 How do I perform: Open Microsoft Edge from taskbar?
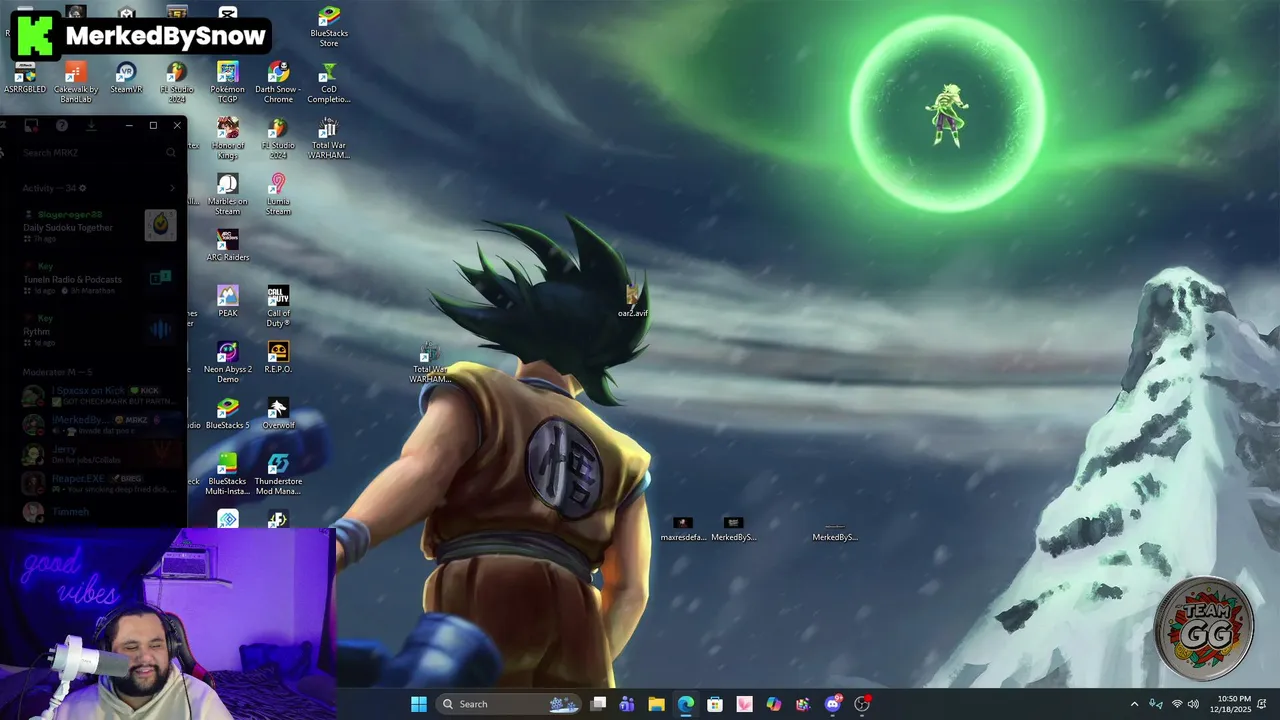tap(686, 704)
